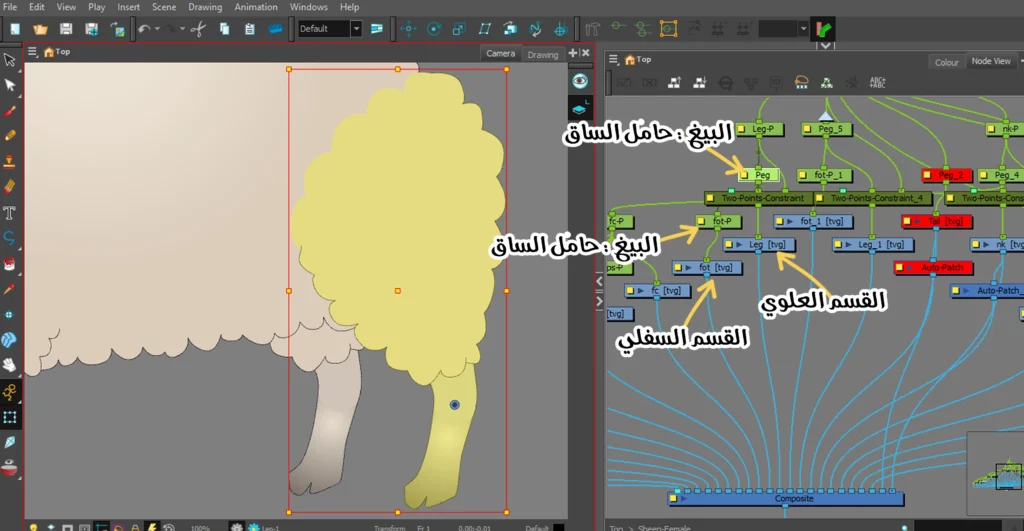1024x531 pixels.
Task: Open the Undo history dropdown arrow
Action: pos(157,29)
